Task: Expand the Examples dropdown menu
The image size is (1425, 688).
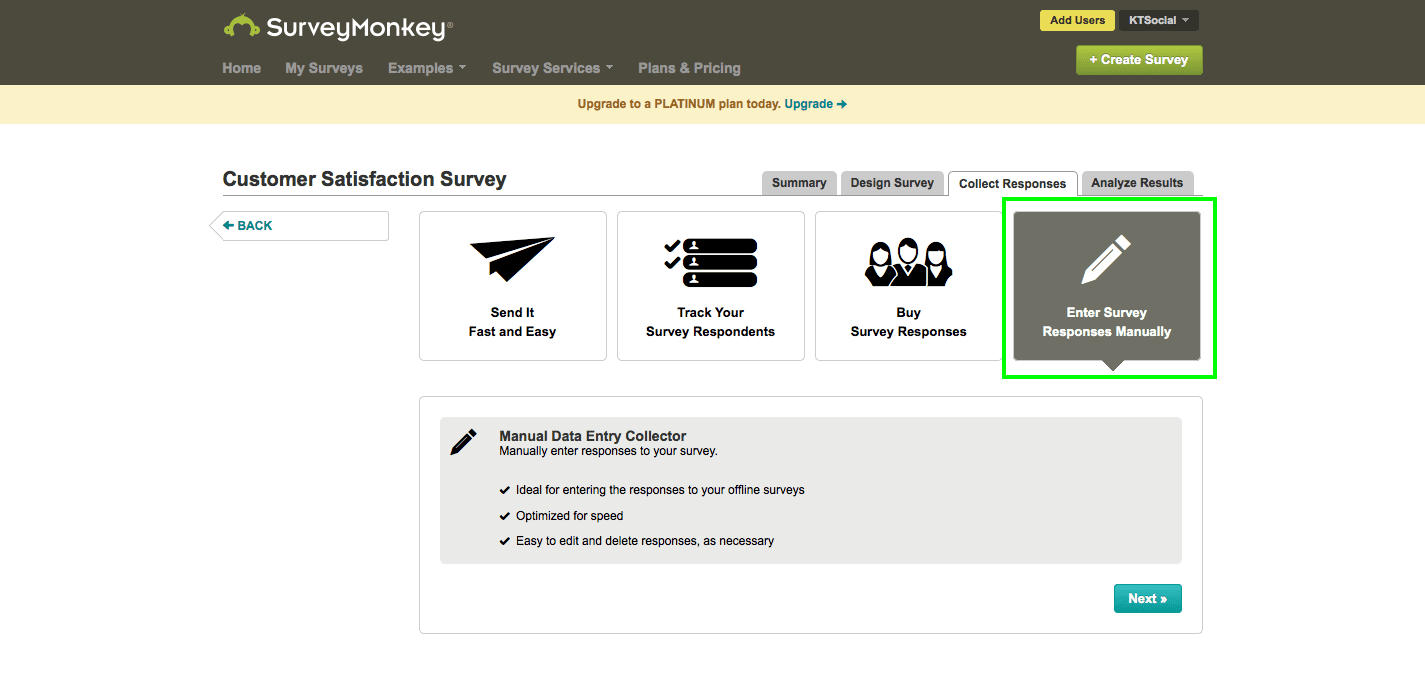Action: pyautogui.click(x=427, y=68)
